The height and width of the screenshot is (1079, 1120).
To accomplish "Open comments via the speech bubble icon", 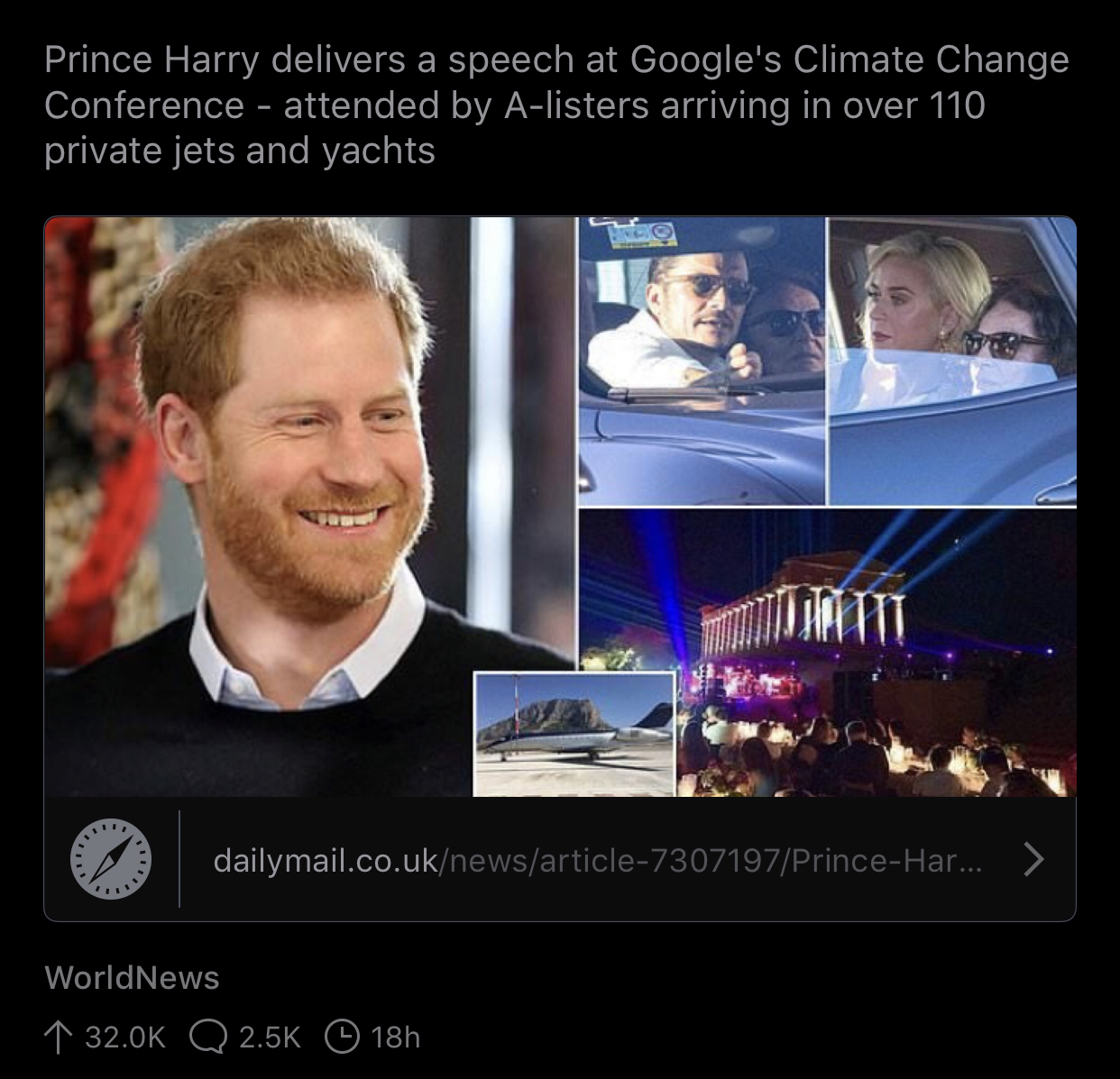I will [207, 1037].
